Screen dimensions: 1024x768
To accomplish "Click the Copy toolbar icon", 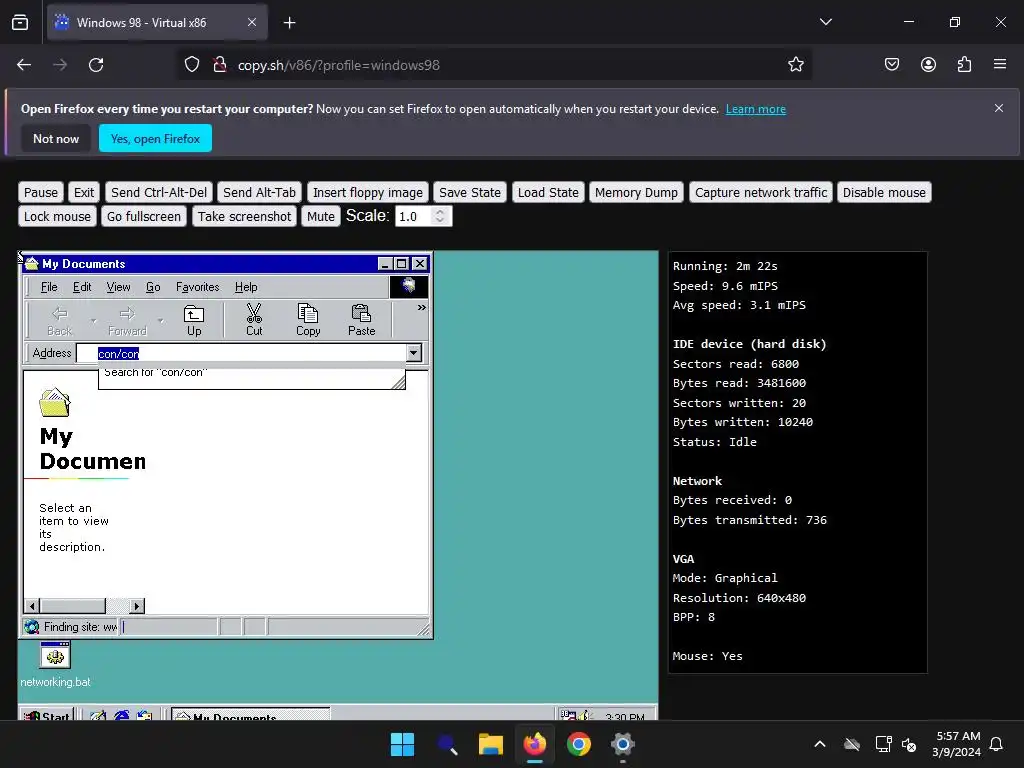I will pyautogui.click(x=308, y=320).
